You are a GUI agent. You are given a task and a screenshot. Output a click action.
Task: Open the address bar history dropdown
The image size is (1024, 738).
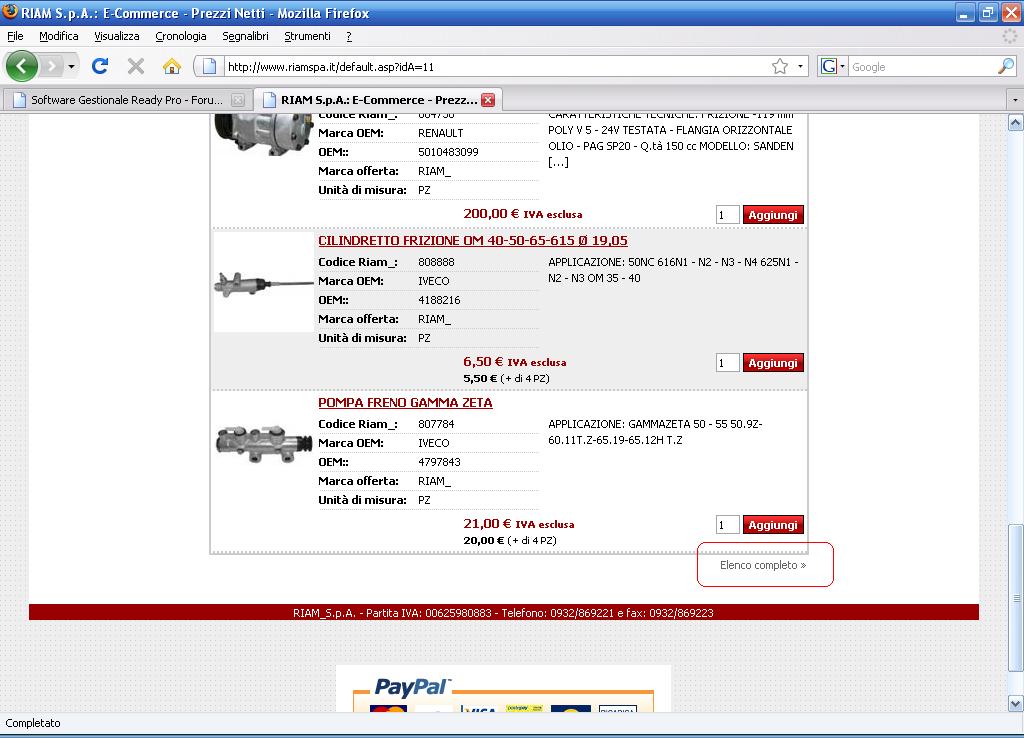[x=800, y=66]
